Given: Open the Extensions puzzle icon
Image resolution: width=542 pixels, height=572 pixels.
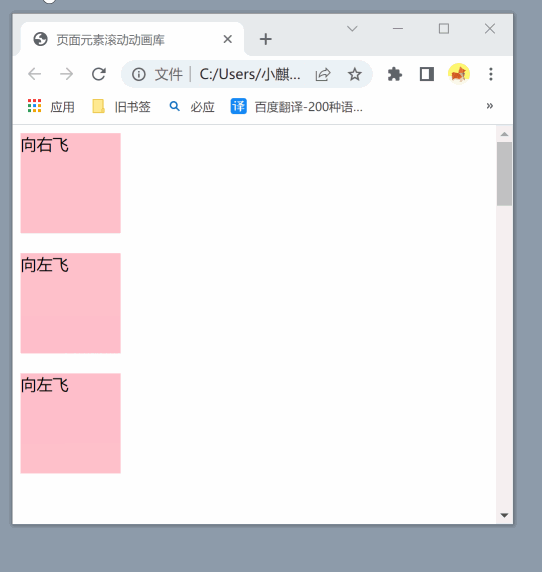Looking at the screenshot, I should [x=395, y=74].
